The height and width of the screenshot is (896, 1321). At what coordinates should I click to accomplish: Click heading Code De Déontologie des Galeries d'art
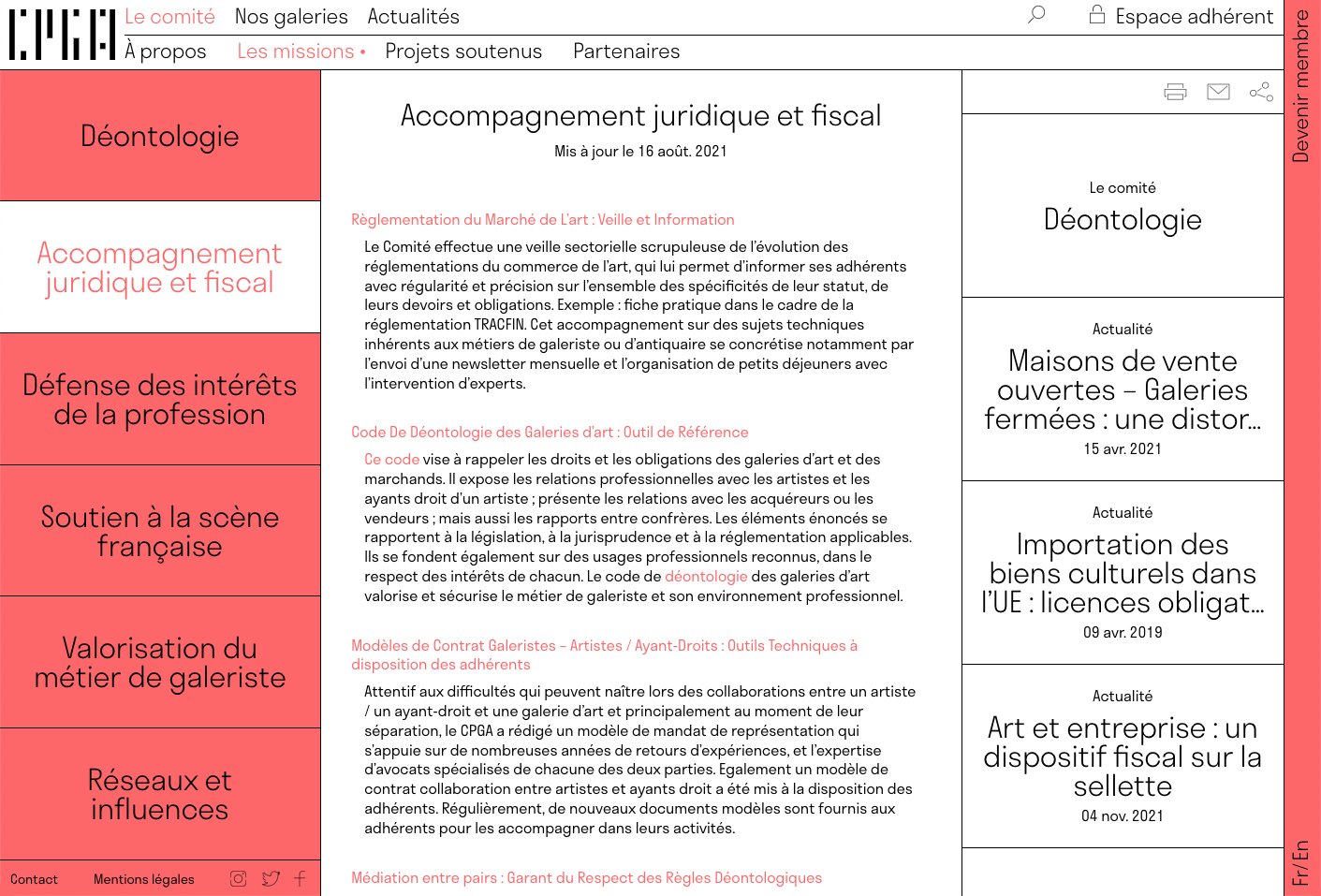tap(550, 433)
